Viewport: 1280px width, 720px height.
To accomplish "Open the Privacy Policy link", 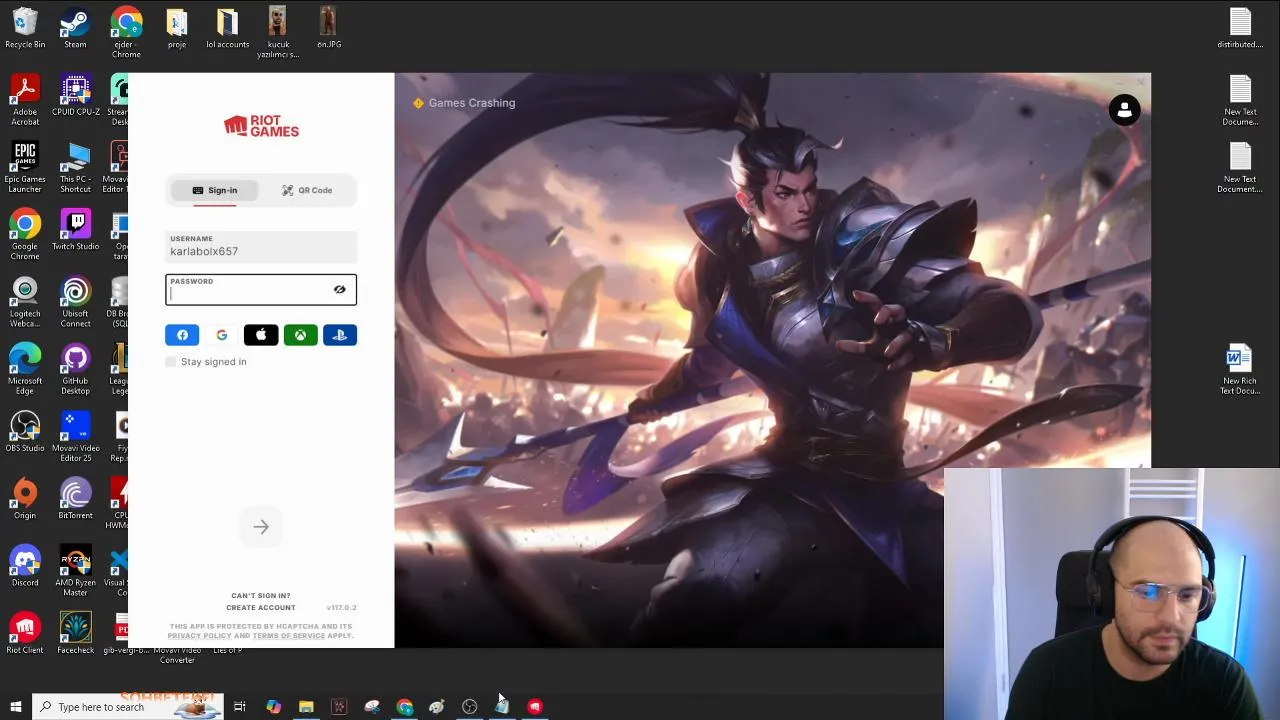I will pos(199,636).
